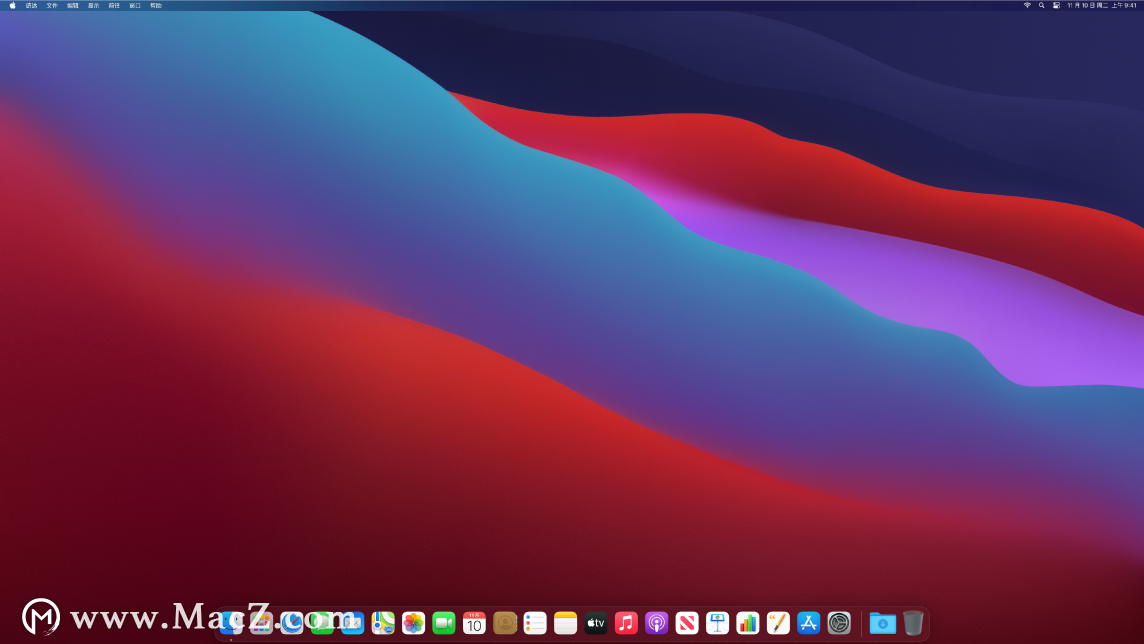
Task: Open Music app from Dock
Action: click(x=626, y=623)
